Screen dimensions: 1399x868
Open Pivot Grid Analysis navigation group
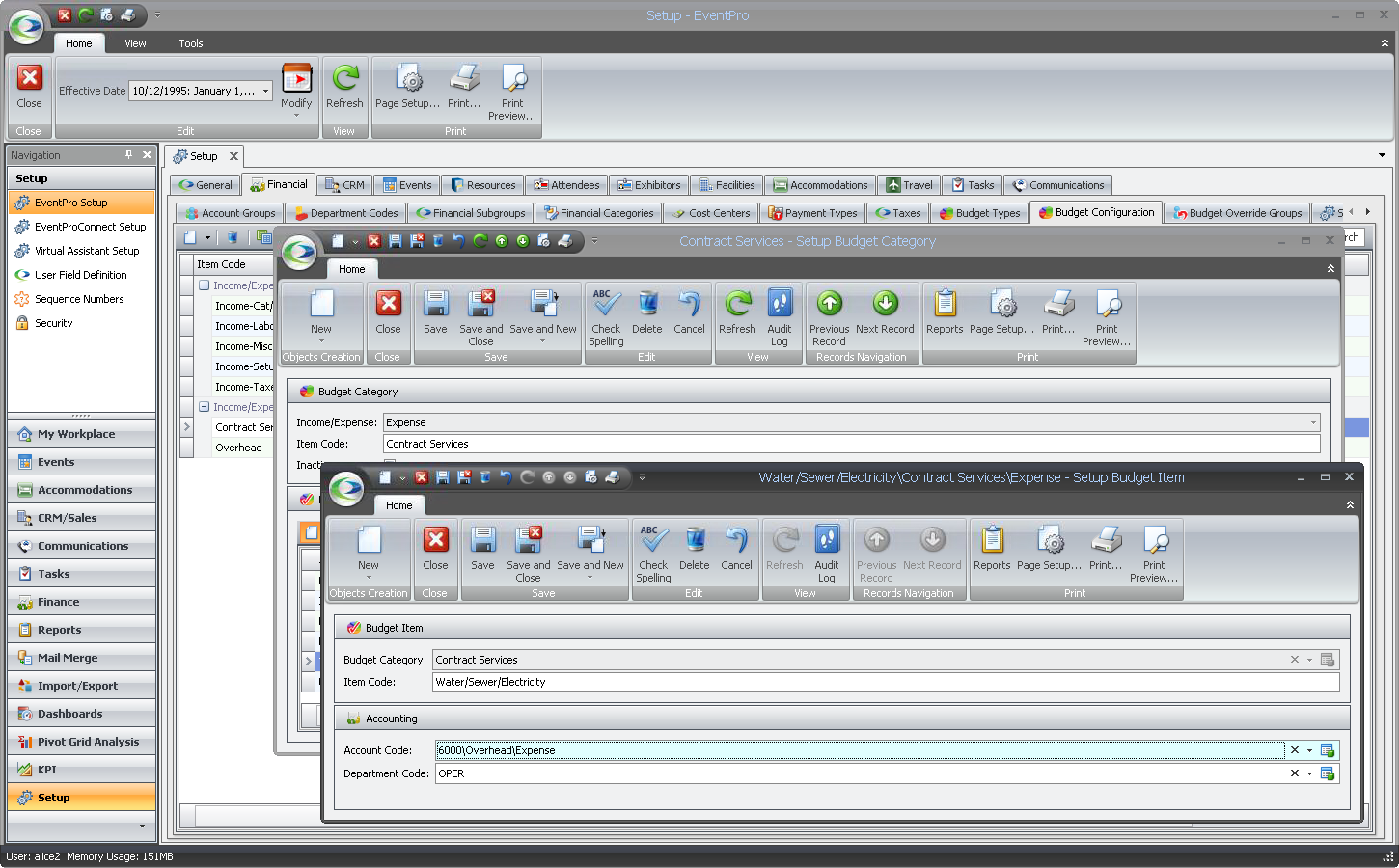81,742
